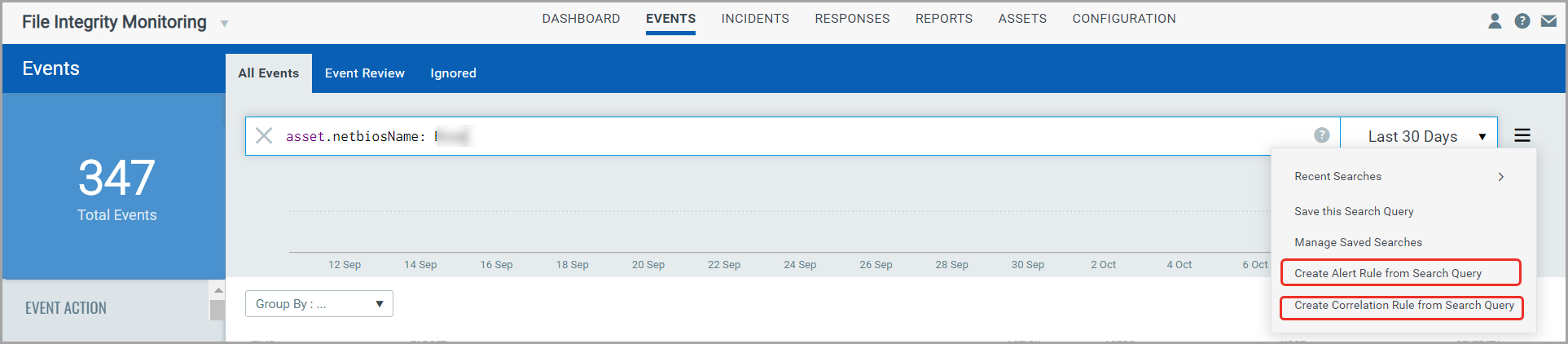Open the Last 30 Days time range dropdown
This screenshot has height=344, width=1568.
(1419, 136)
